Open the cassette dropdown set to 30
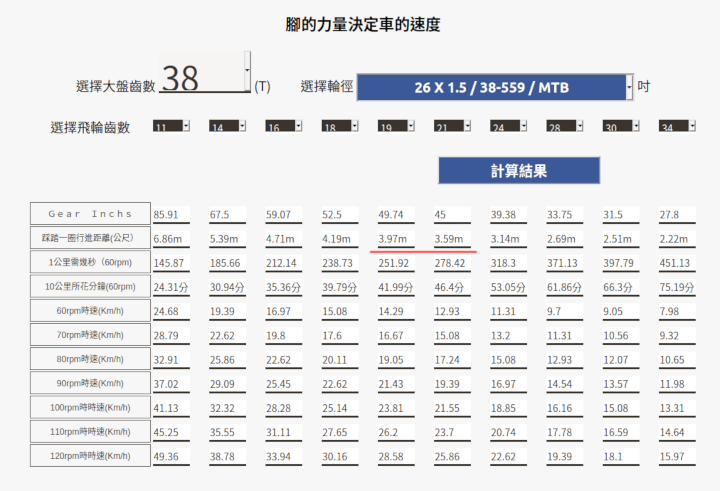The image size is (720, 491). point(621,126)
